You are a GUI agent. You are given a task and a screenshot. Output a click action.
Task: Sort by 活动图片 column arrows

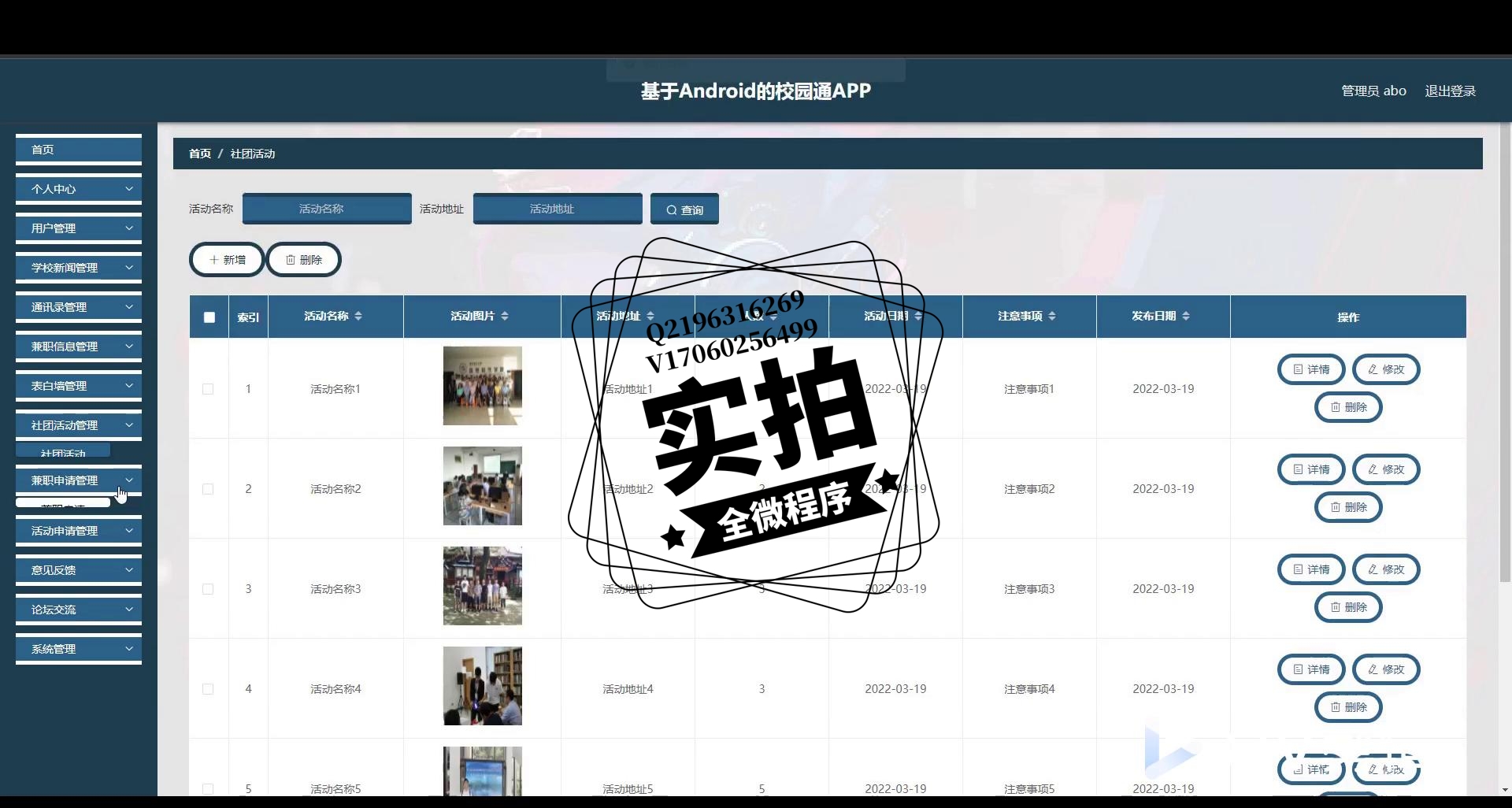(x=505, y=316)
